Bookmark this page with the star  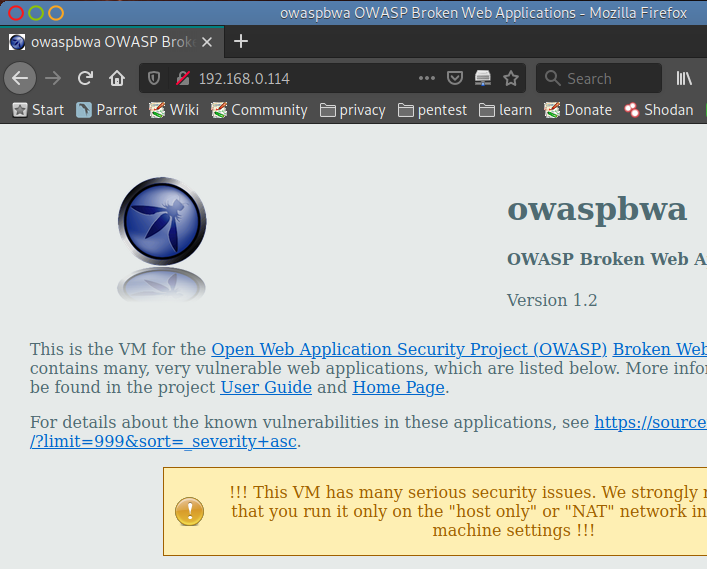pos(510,78)
